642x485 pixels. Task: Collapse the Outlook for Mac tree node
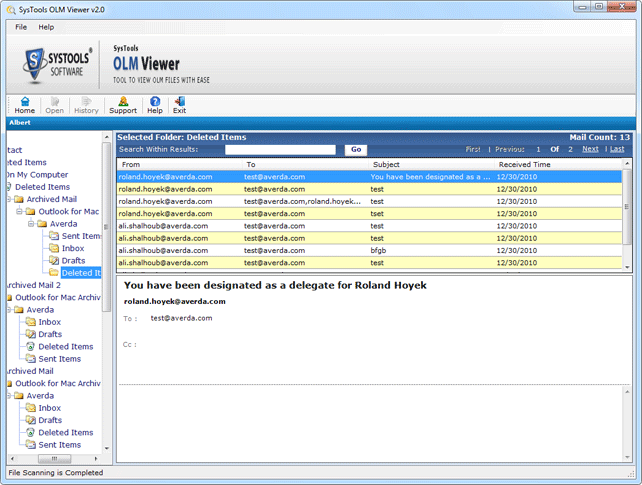click(x=19, y=212)
